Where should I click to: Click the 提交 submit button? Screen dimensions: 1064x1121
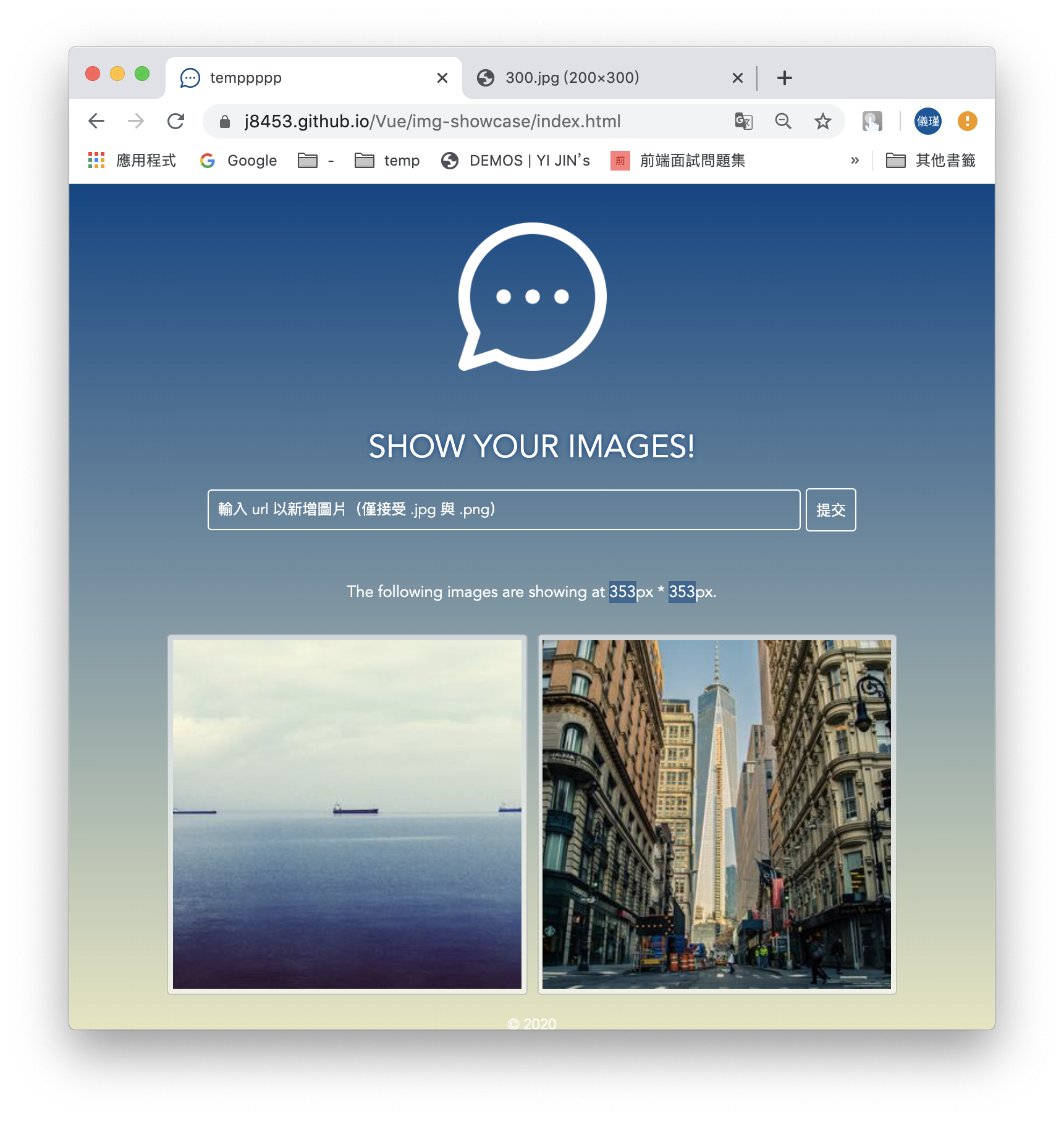[x=831, y=510]
